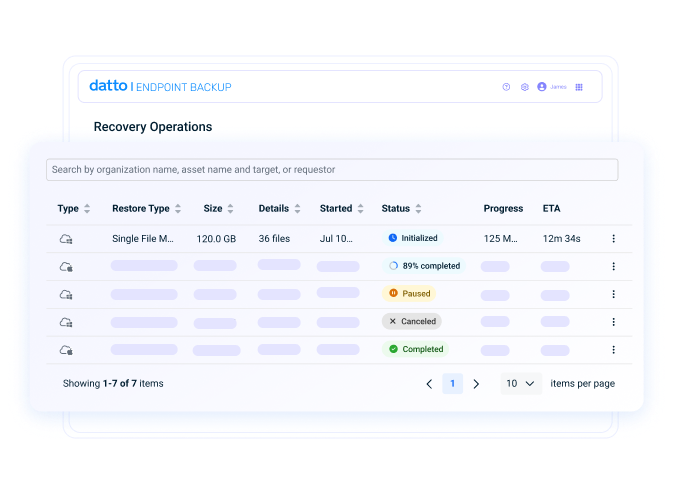
Task: Open the James user profile menu
Action: (552, 87)
